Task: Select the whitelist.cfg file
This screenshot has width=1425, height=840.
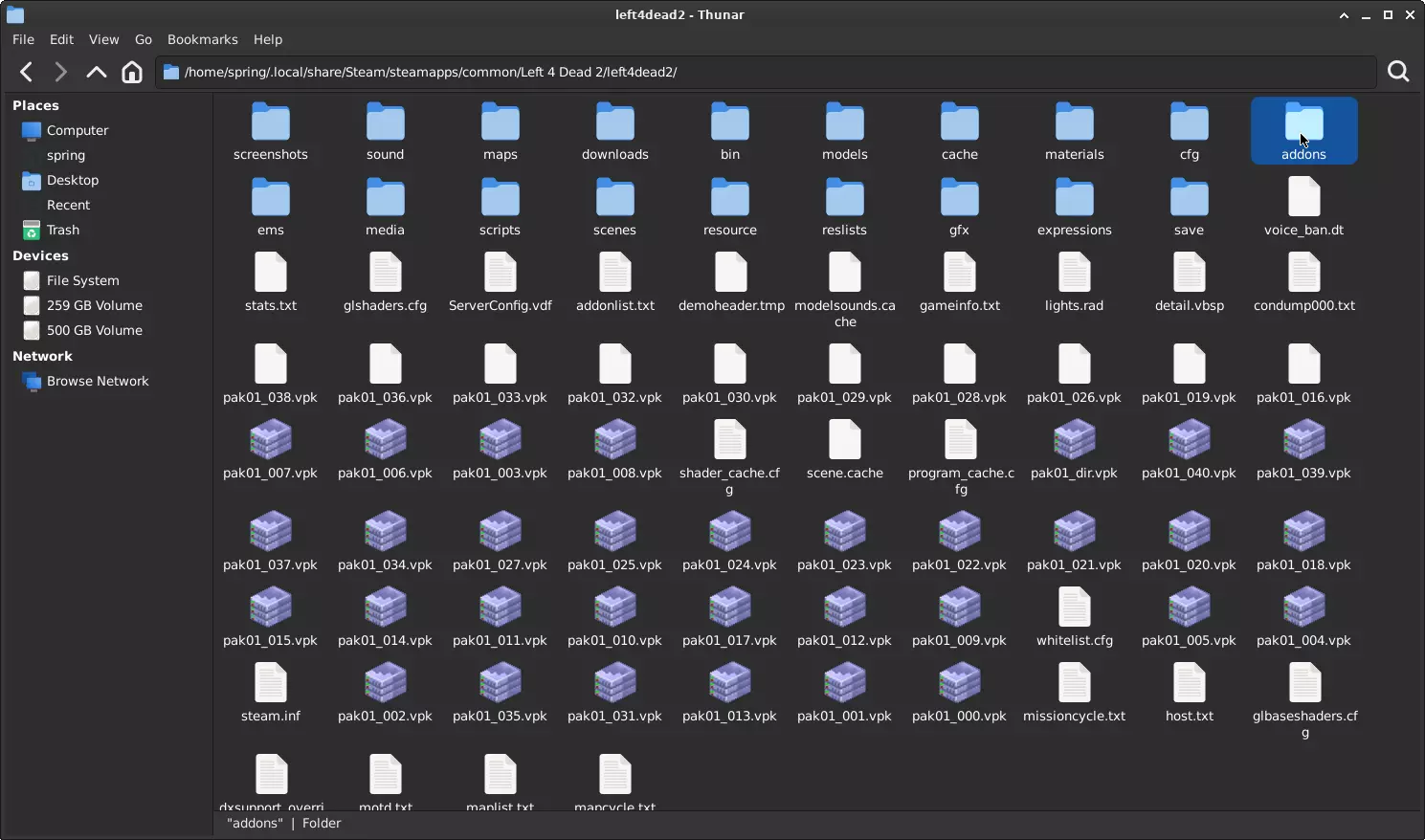Action: (1074, 609)
